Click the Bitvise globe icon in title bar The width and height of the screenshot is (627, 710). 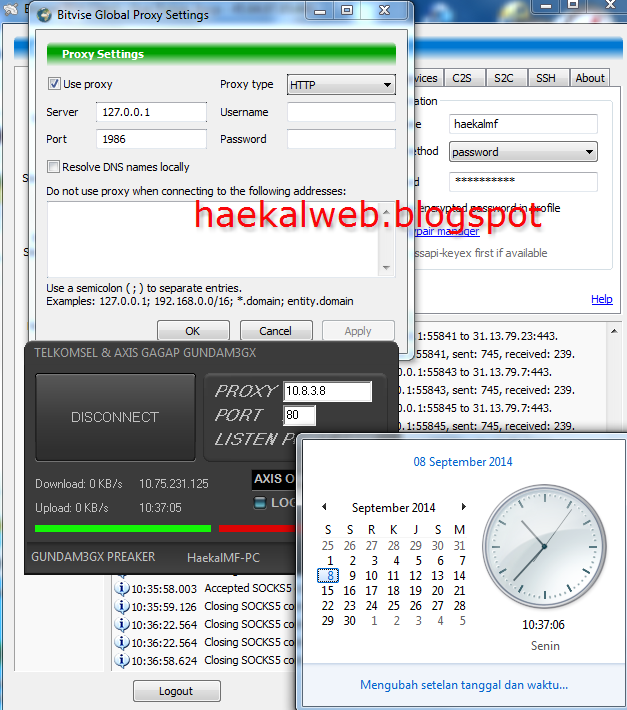click(44, 14)
